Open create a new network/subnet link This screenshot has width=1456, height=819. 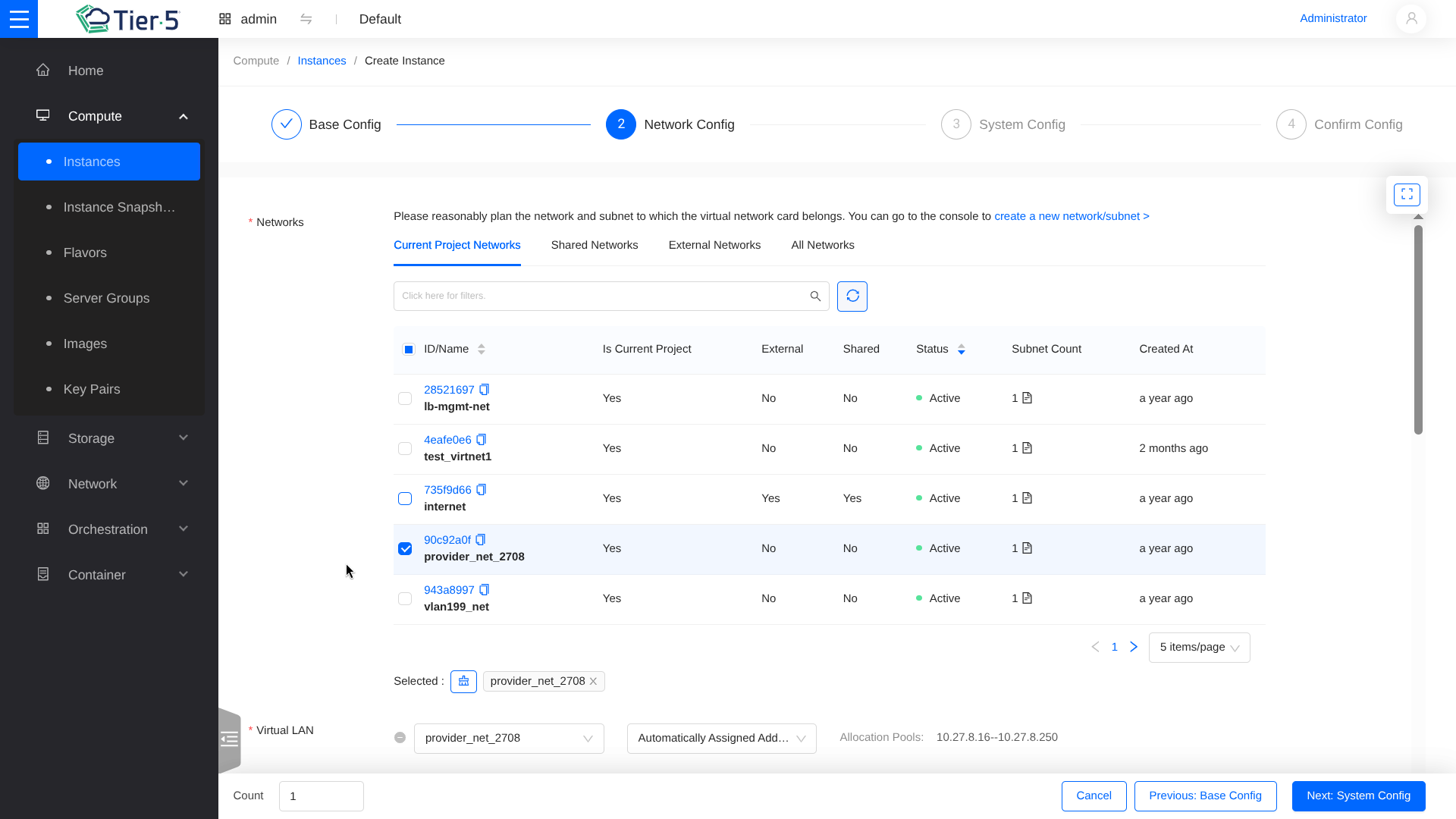(1072, 216)
